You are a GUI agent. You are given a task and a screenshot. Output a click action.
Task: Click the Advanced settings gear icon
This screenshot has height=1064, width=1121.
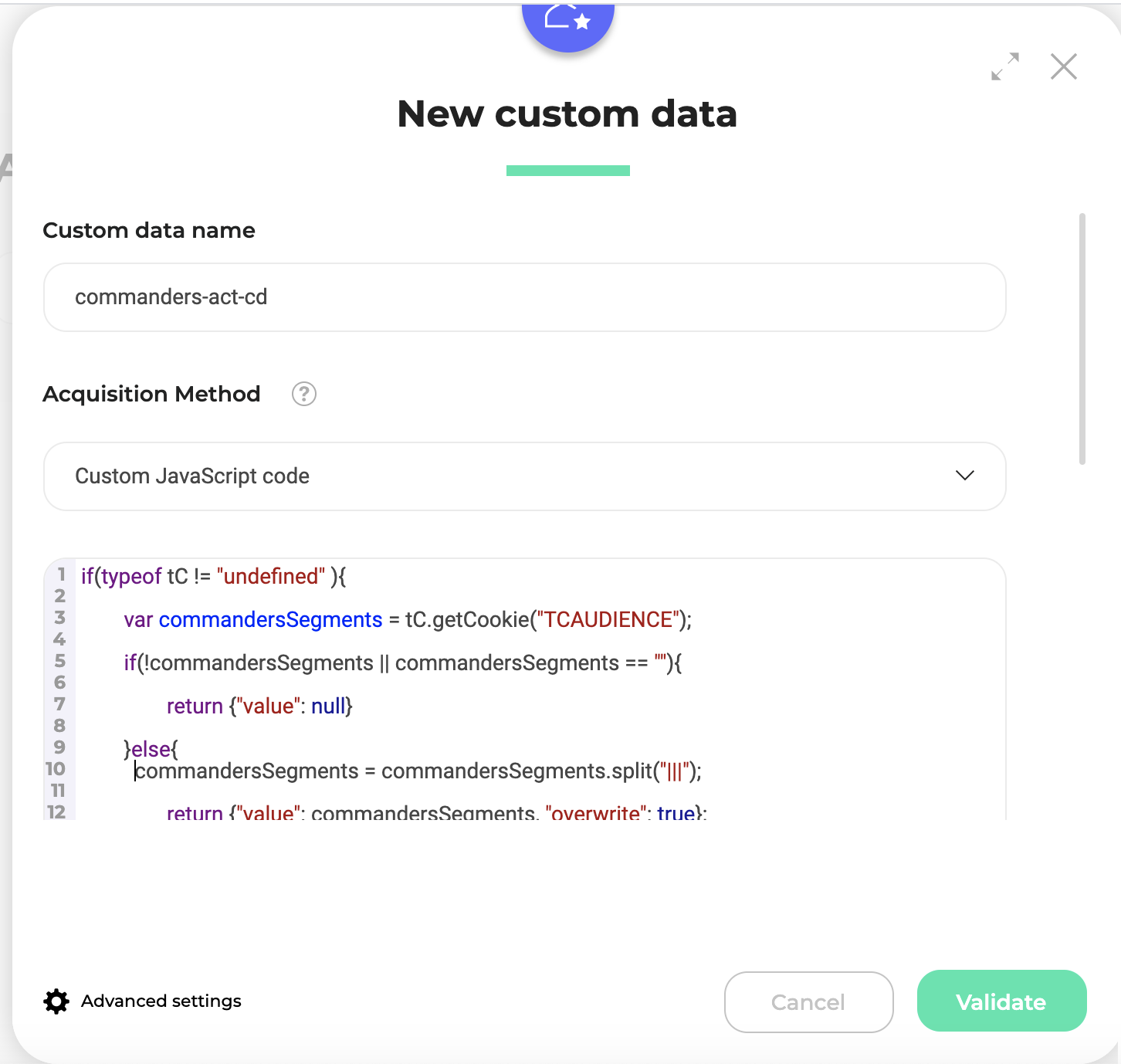pyautogui.click(x=56, y=1001)
